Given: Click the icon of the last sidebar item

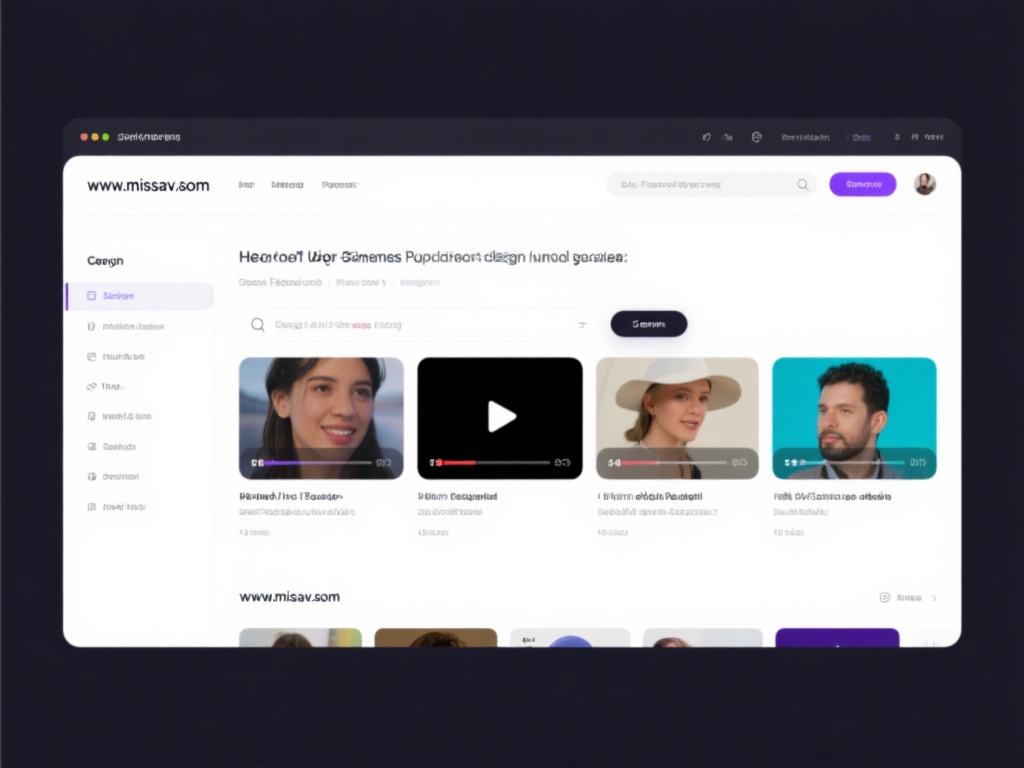Looking at the screenshot, I should pyautogui.click(x=92, y=507).
